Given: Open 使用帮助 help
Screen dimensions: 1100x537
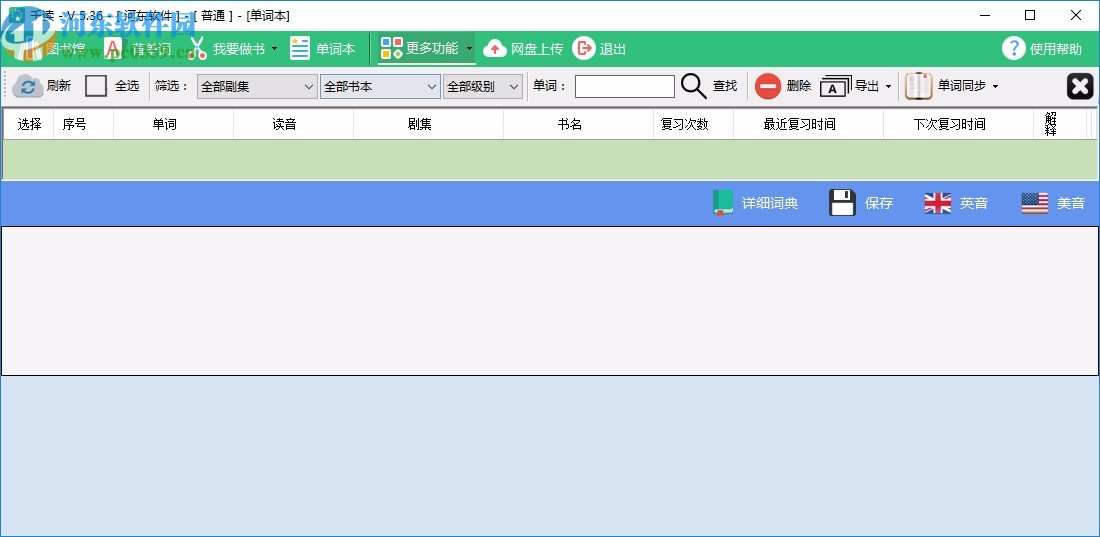Looking at the screenshot, I should click(x=1042, y=49).
